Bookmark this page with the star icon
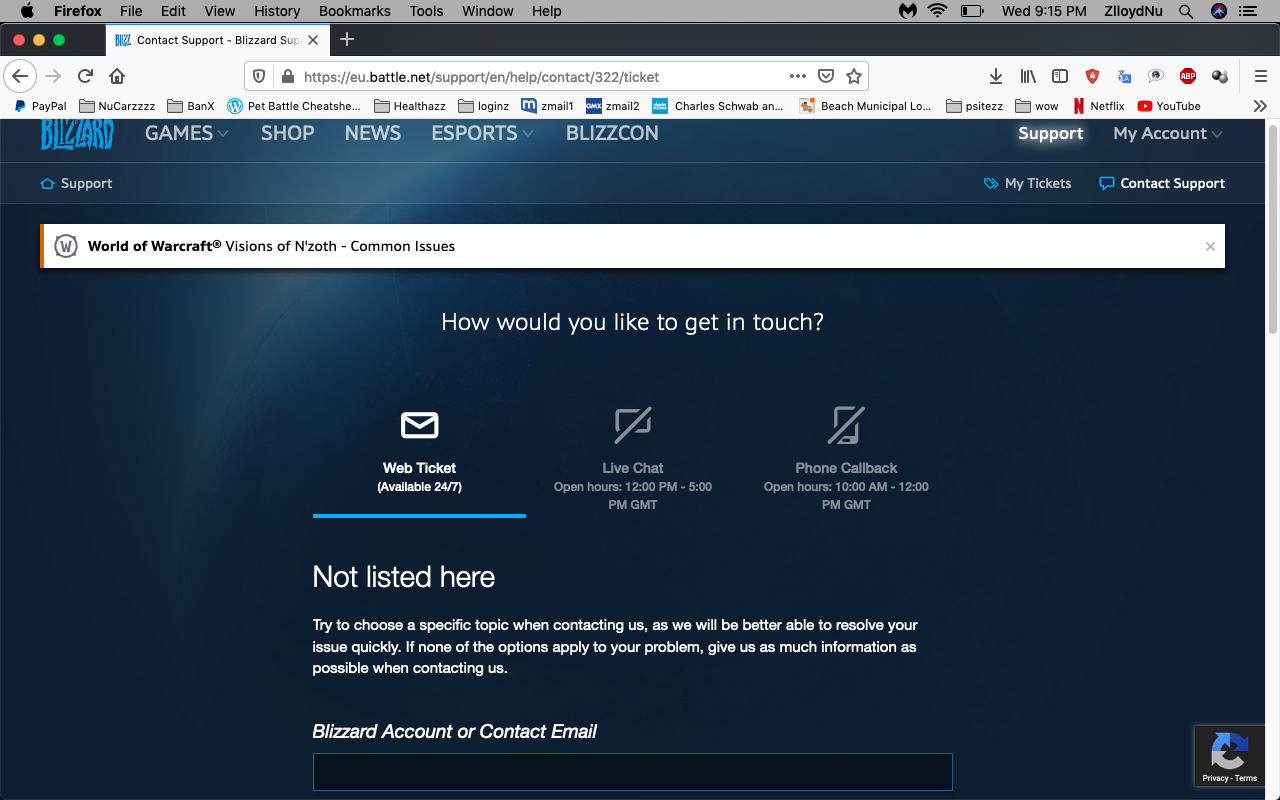 pyautogui.click(x=854, y=76)
